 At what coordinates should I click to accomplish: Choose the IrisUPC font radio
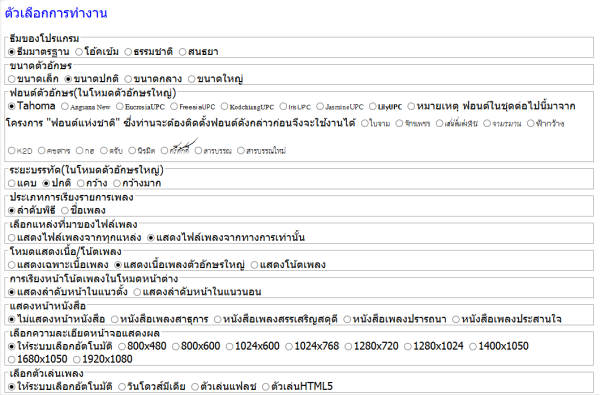[x=283, y=106]
